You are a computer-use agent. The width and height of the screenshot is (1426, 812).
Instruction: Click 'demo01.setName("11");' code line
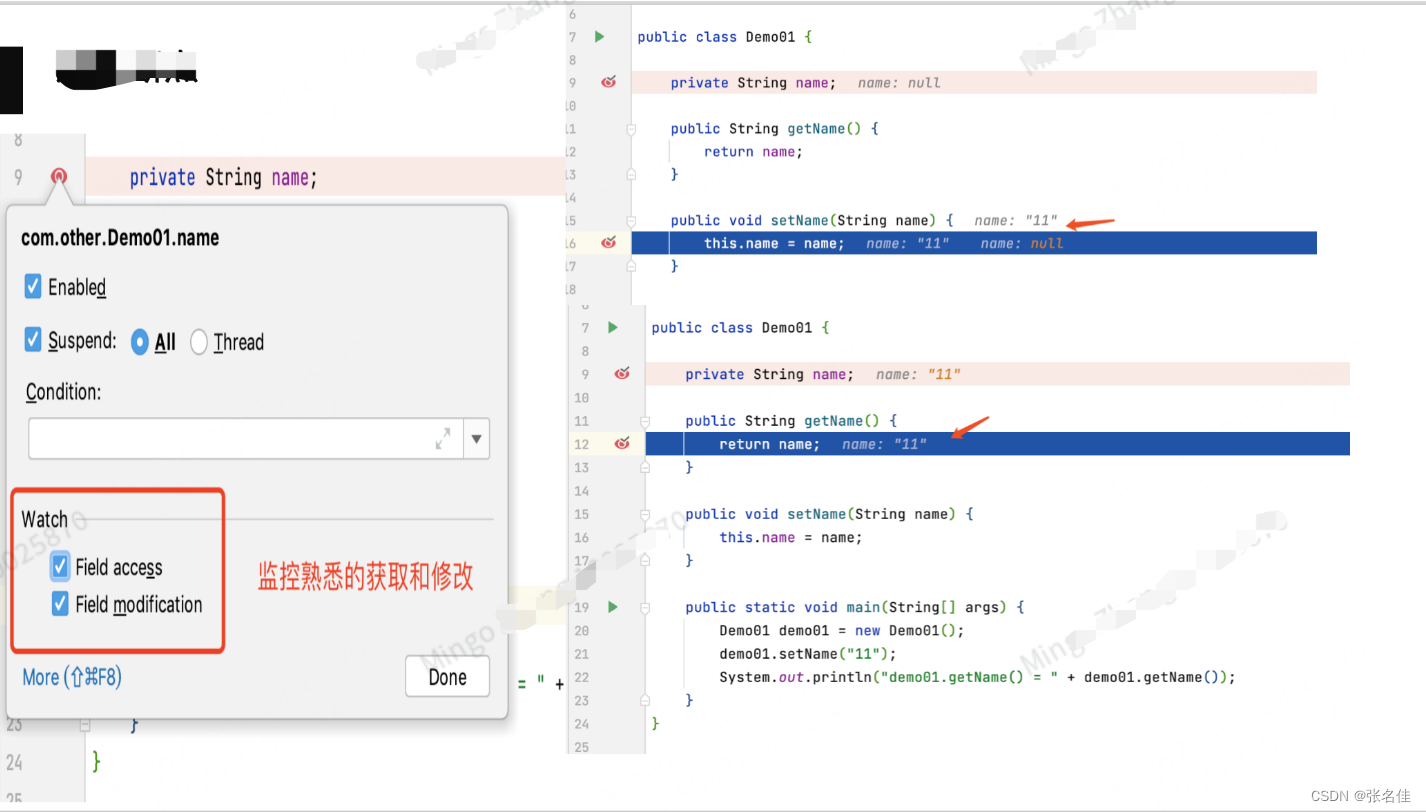pyautogui.click(x=808, y=654)
